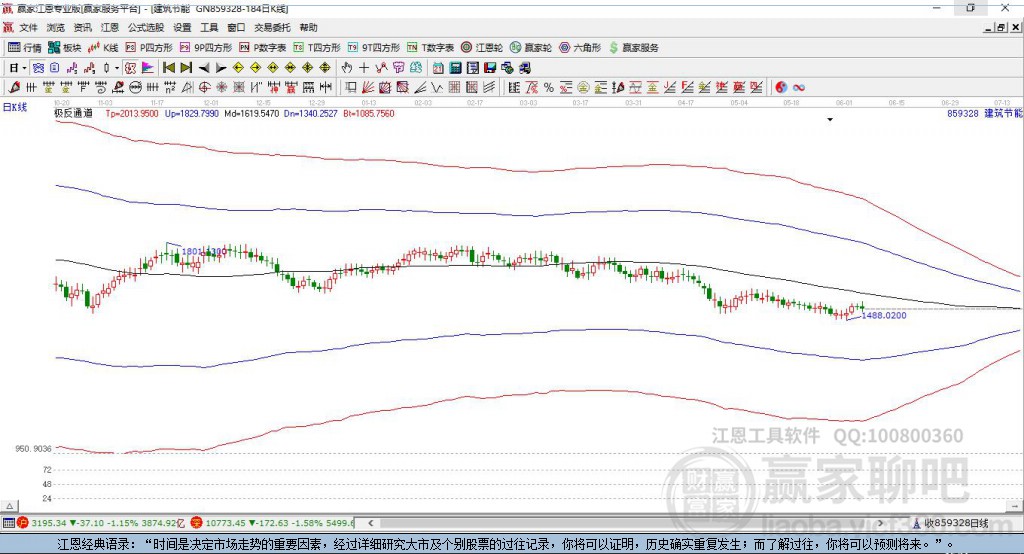Open the 赢家轮 tool
This screenshot has width=1024, height=554.
pos(531,48)
